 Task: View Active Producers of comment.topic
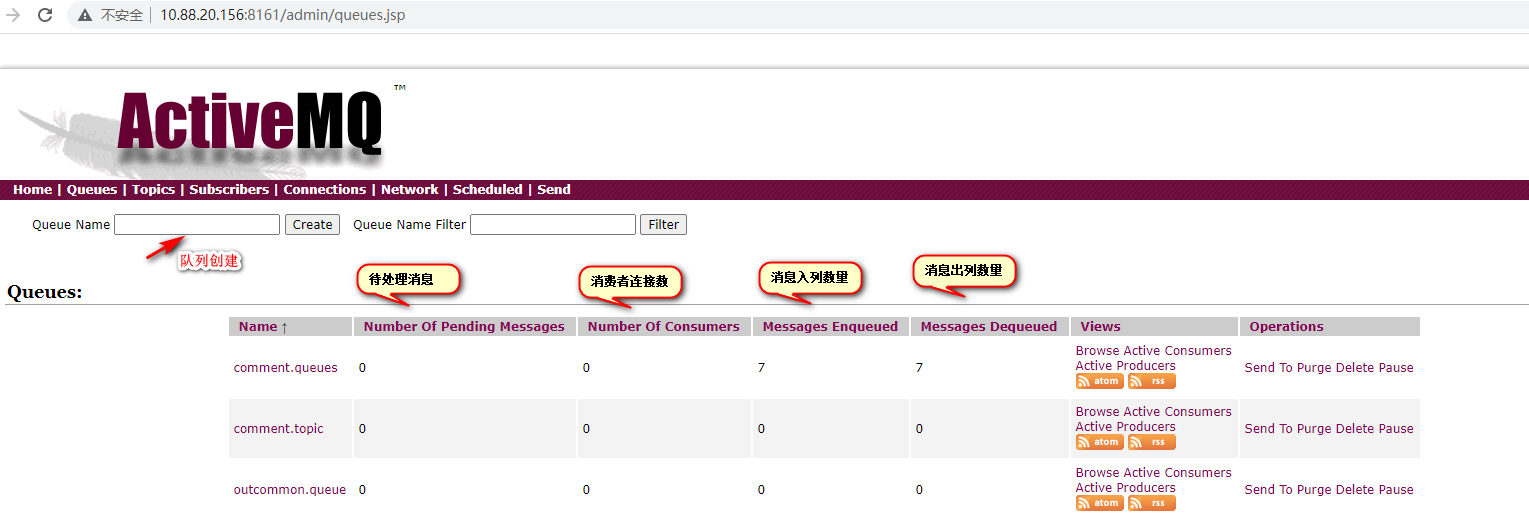(1126, 427)
